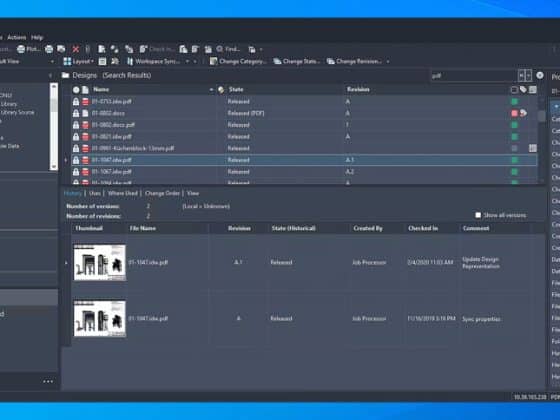Click the grayed-out Check In toolbar button

click(156, 49)
